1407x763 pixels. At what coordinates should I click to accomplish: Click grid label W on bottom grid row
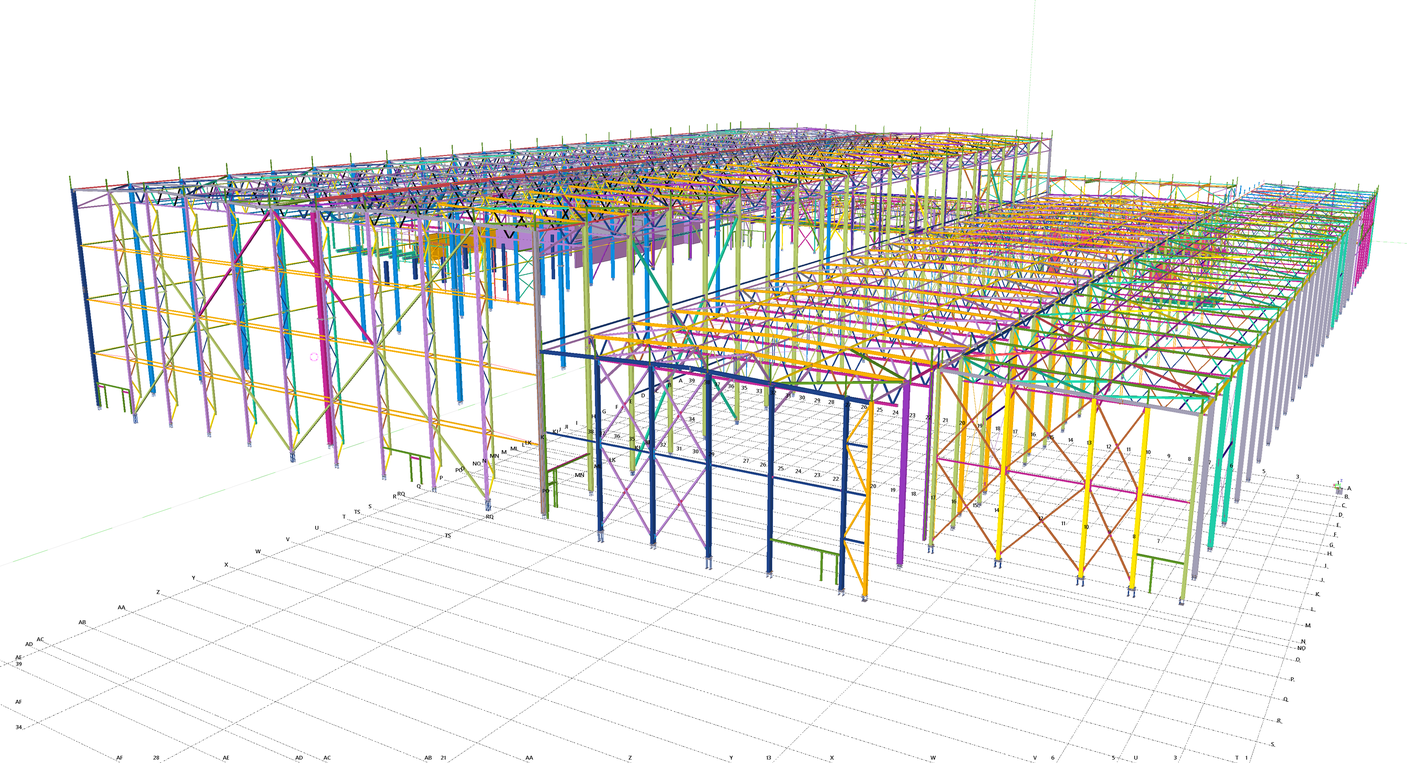(933, 758)
